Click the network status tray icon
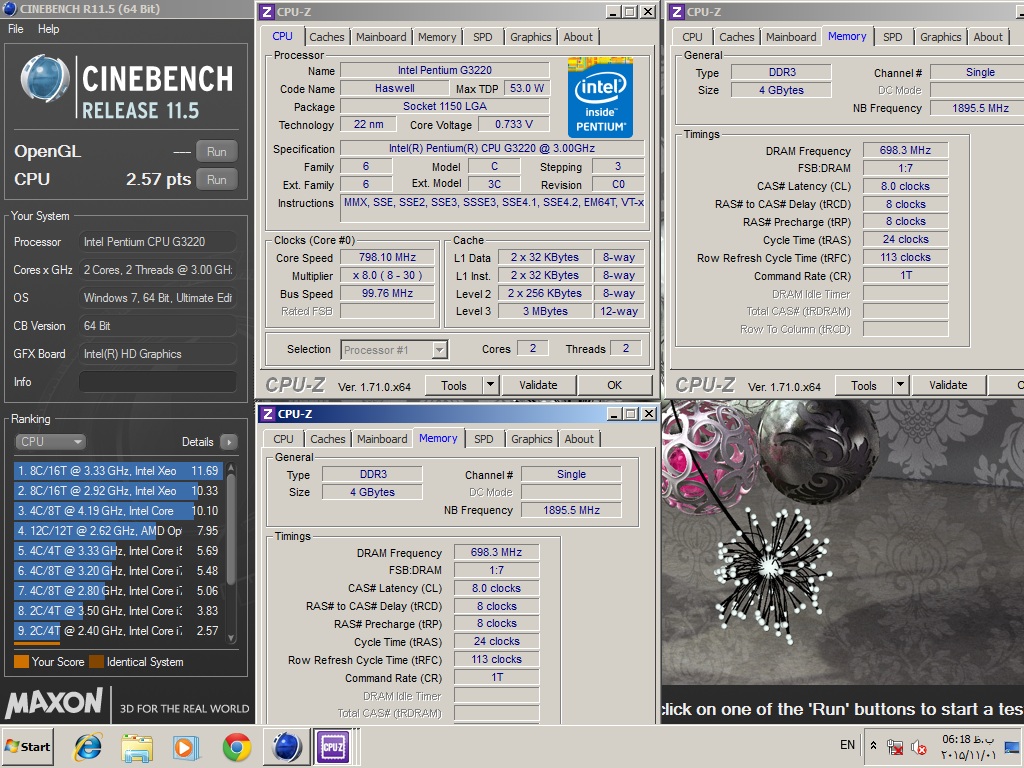This screenshot has height=768, width=1024. tap(895, 747)
